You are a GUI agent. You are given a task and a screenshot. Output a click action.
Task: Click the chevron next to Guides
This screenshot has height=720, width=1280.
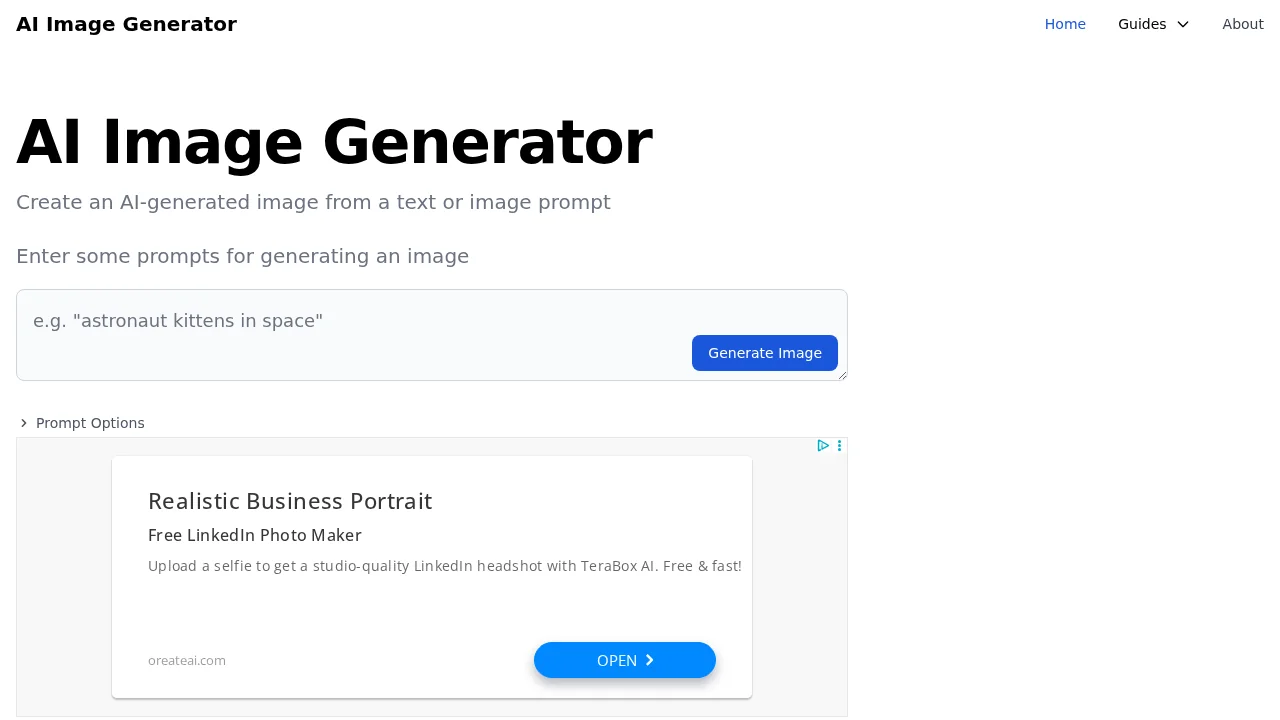(x=1183, y=24)
